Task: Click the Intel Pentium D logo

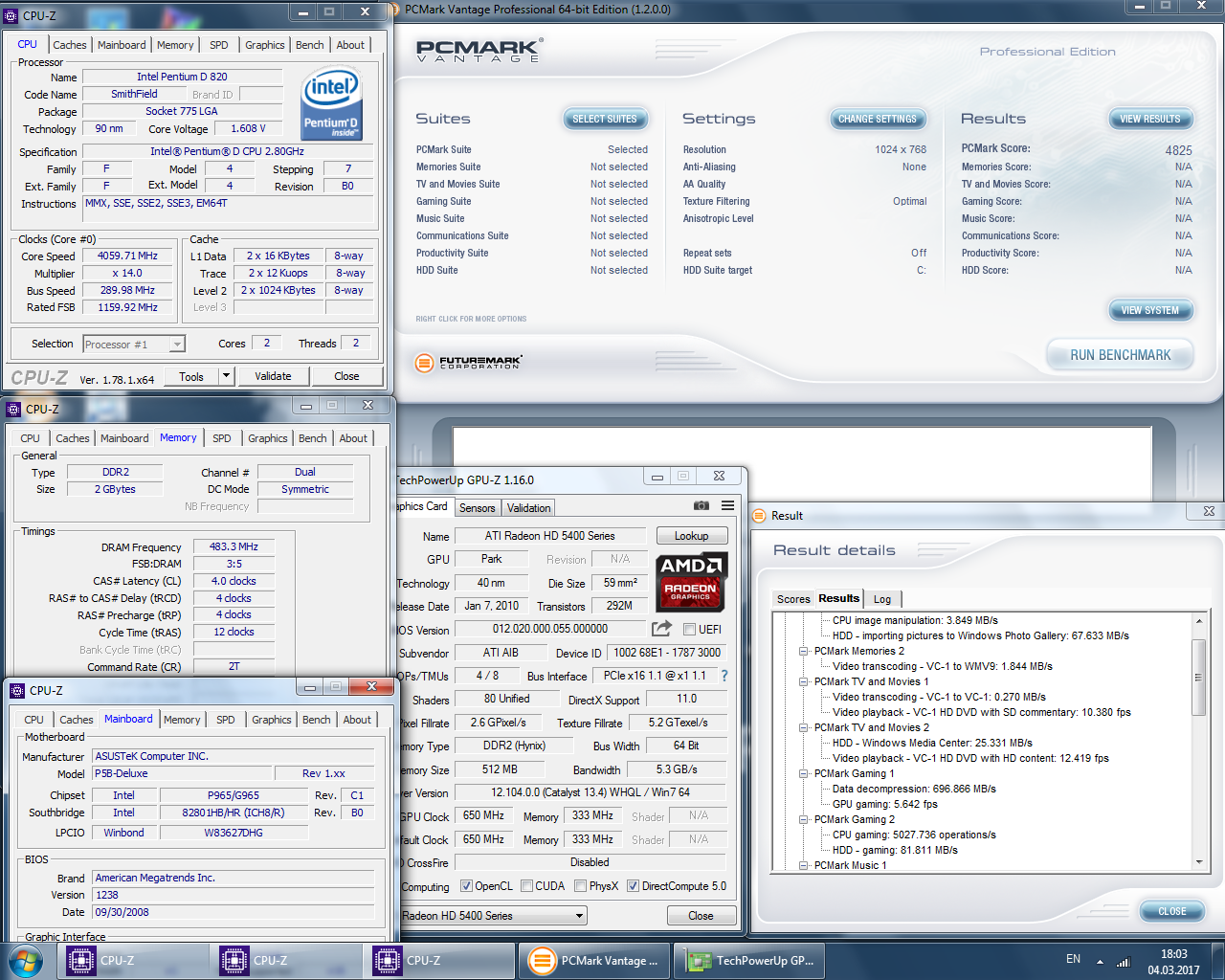Action: pos(331,103)
